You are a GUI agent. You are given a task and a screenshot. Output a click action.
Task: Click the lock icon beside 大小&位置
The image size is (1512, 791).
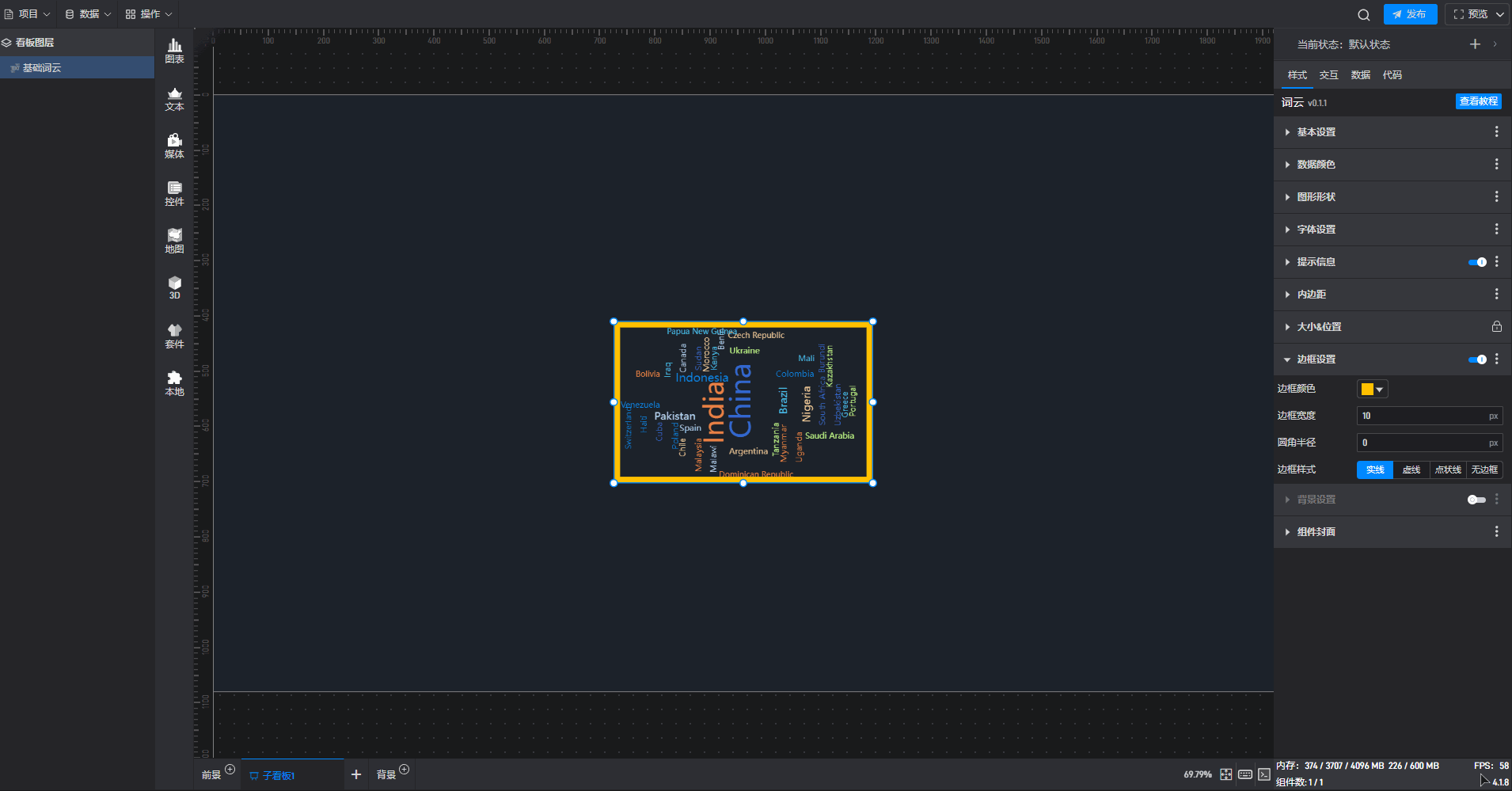[x=1496, y=326]
